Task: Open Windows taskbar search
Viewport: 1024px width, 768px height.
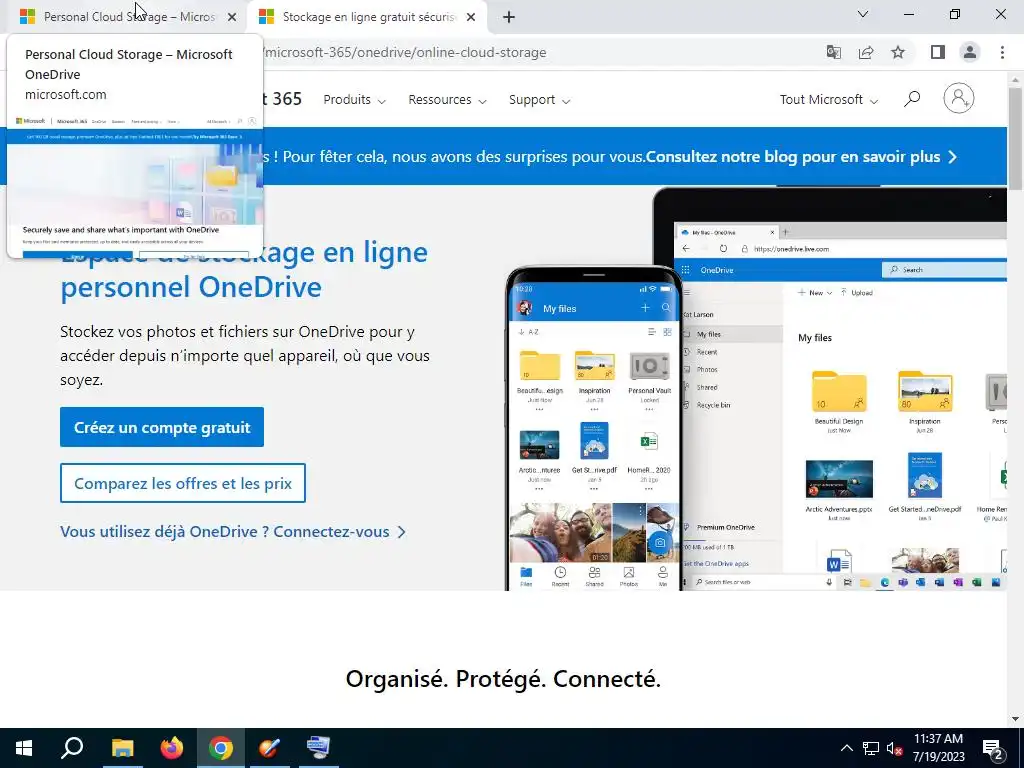Action: 72,748
